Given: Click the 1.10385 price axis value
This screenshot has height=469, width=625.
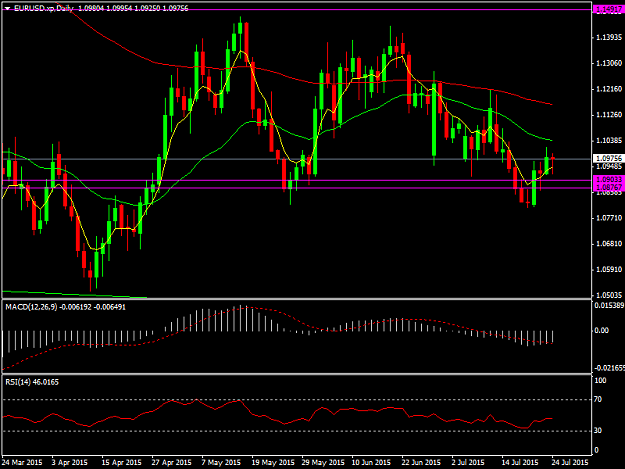Looking at the screenshot, I should (609, 141).
